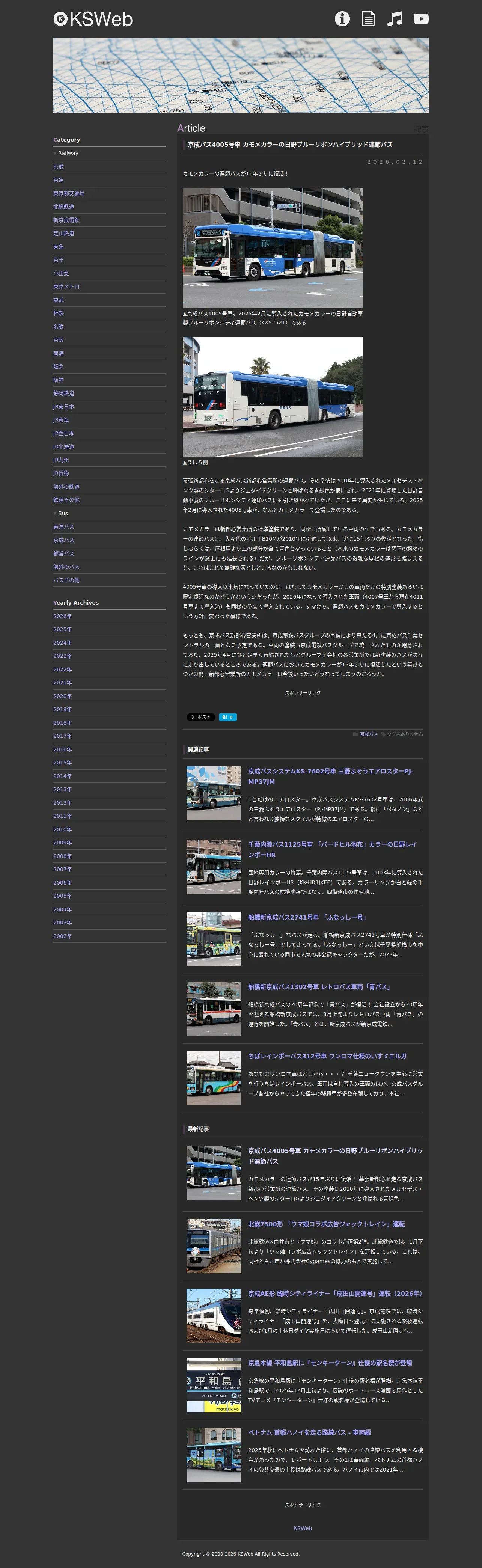Open the 海外の鉄道 category
The height and width of the screenshot is (1568, 482).
click(x=66, y=487)
